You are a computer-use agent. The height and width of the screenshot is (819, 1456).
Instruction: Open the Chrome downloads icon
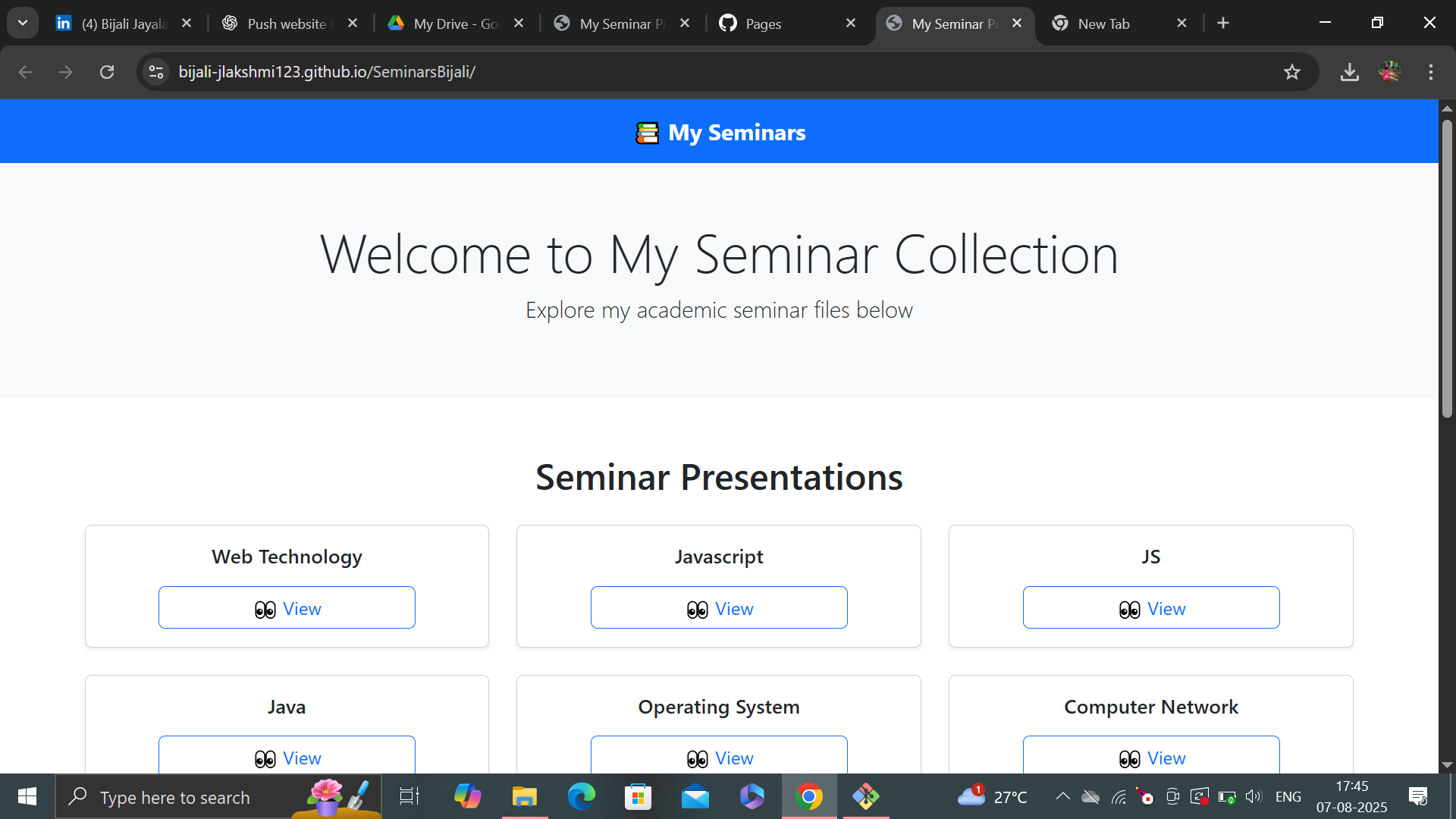1349,72
